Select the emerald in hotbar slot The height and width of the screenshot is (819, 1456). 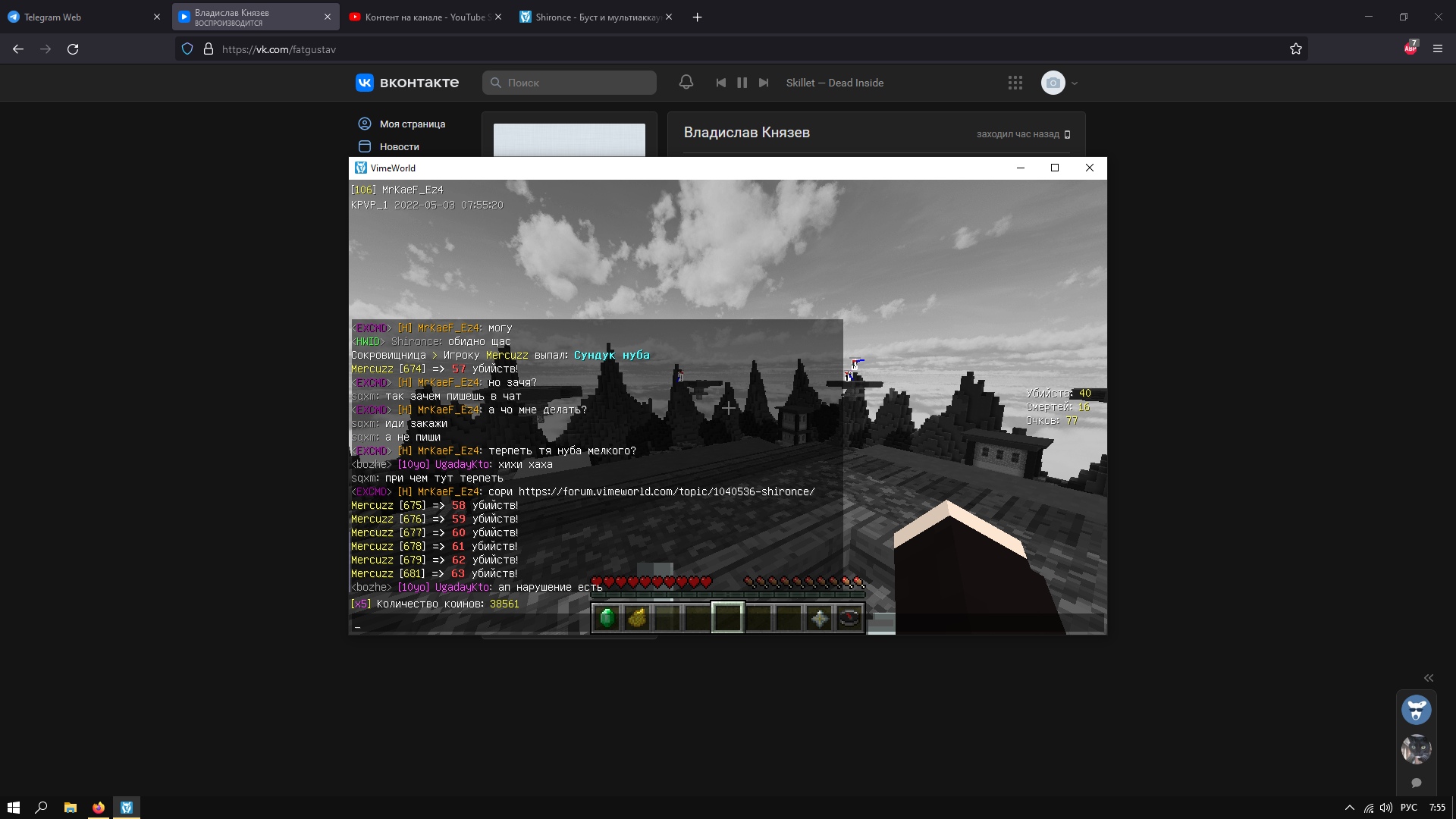point(607,618)
